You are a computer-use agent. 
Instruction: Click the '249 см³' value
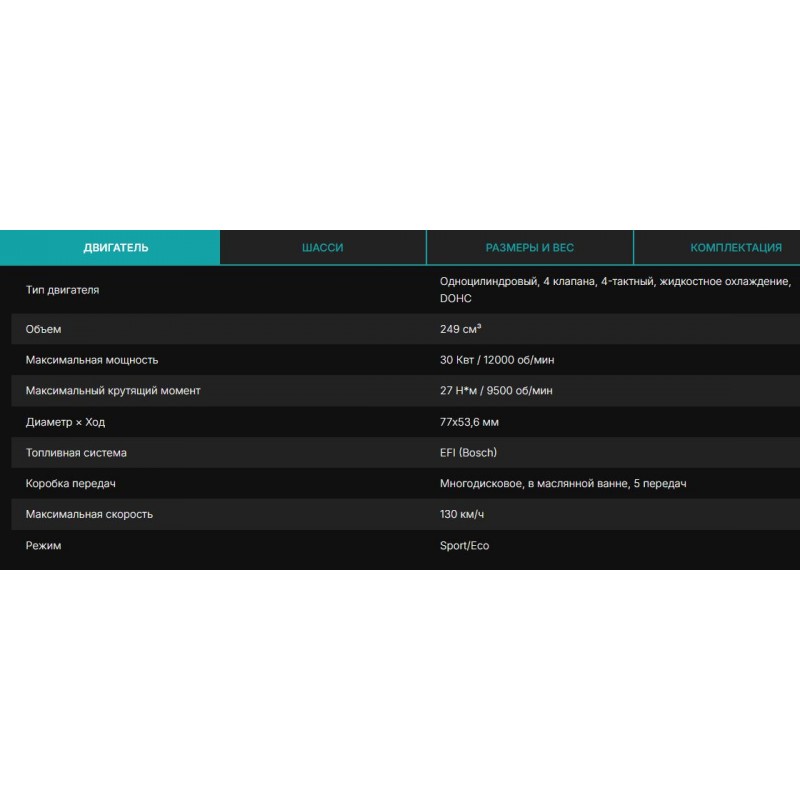[x=460, y=329]
